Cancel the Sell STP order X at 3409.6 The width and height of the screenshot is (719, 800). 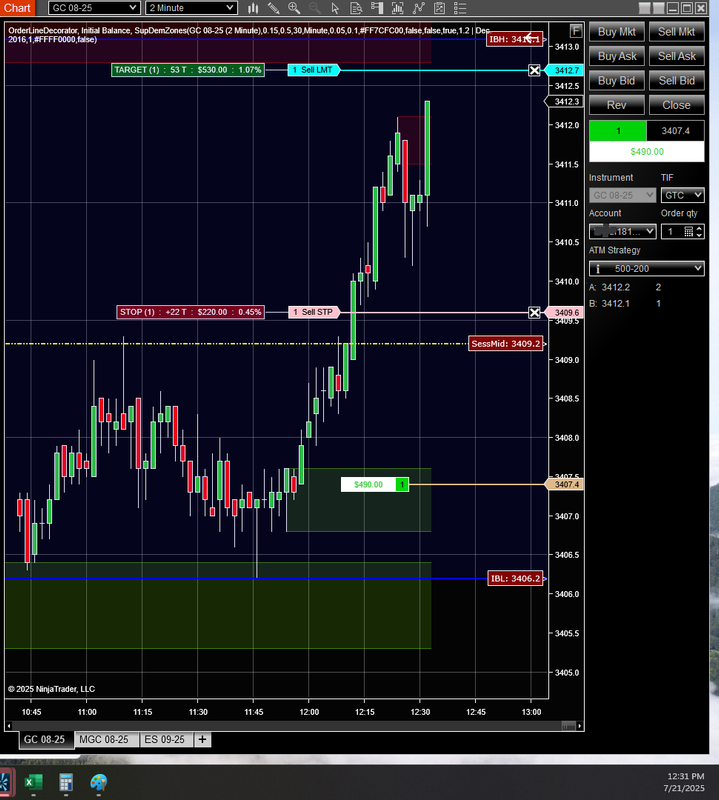pos(534,312)
